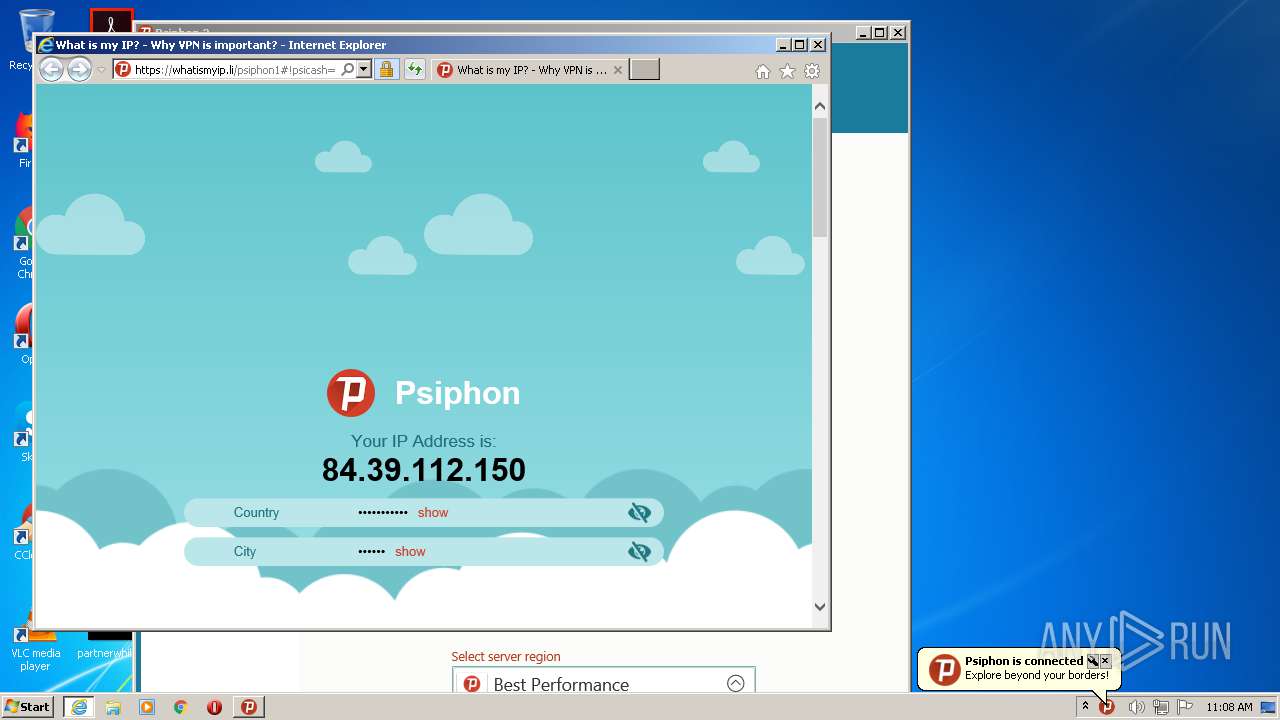Click the page scrollbar down arrow

pyautogui.click(x=820, y=606)
